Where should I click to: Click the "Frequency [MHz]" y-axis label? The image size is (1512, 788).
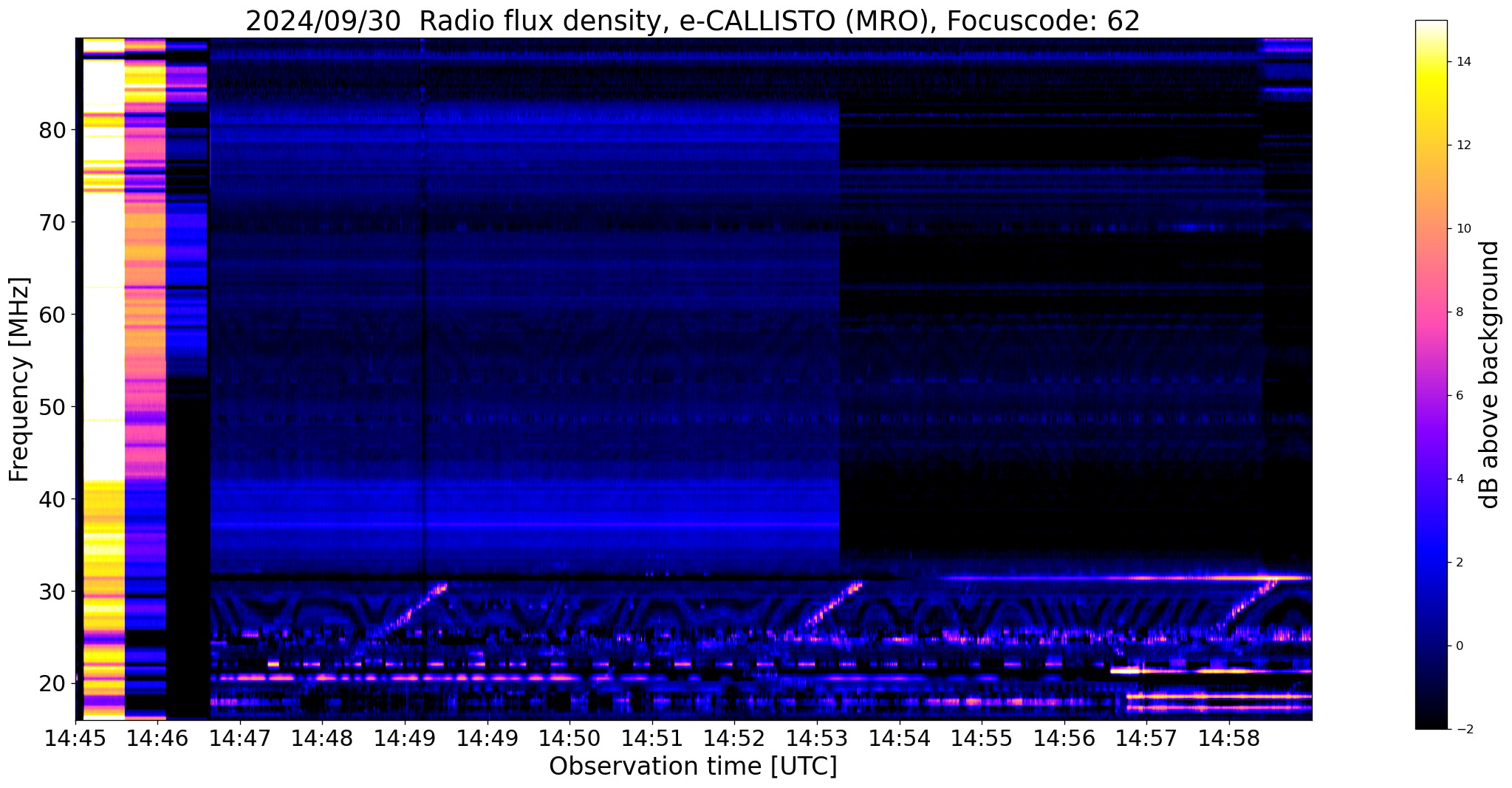click(x=20, y=379)
